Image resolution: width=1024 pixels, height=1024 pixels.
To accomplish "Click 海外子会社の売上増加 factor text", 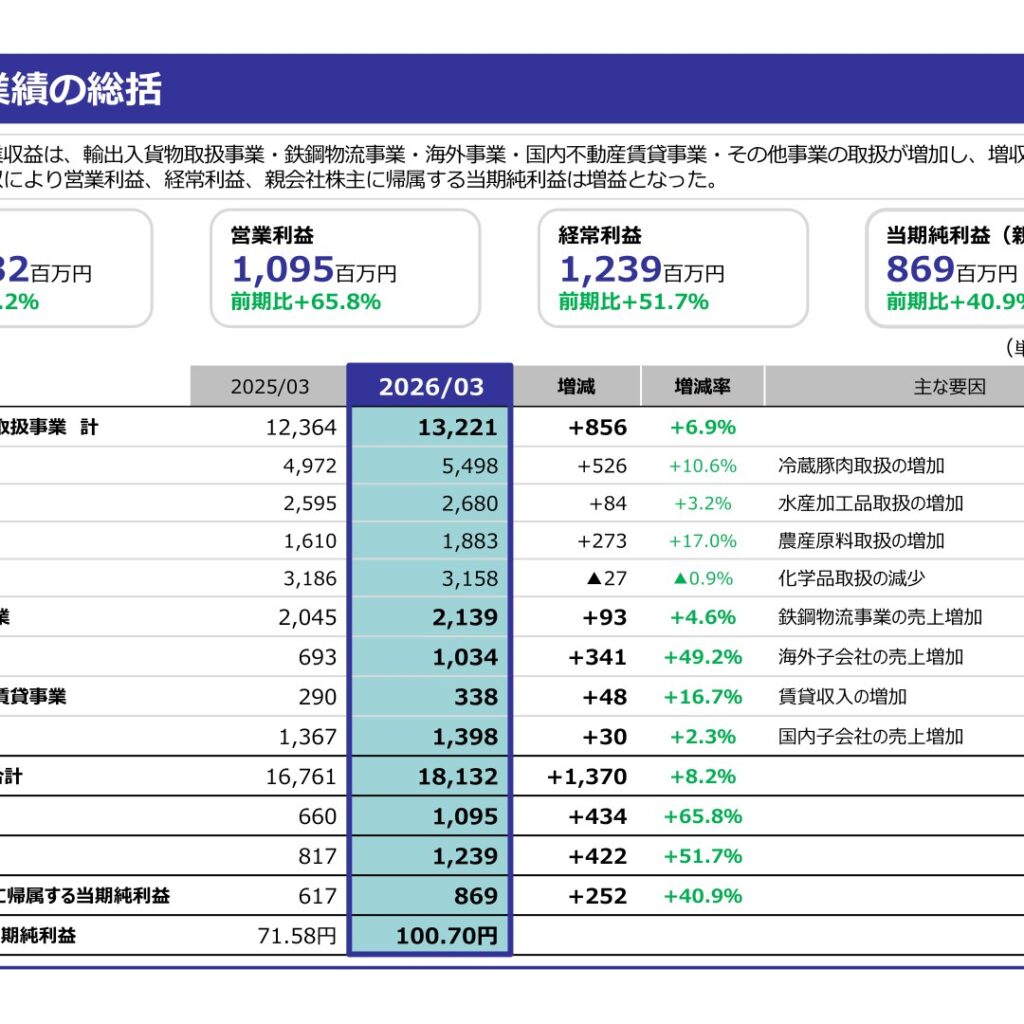I will click(871, 657).
